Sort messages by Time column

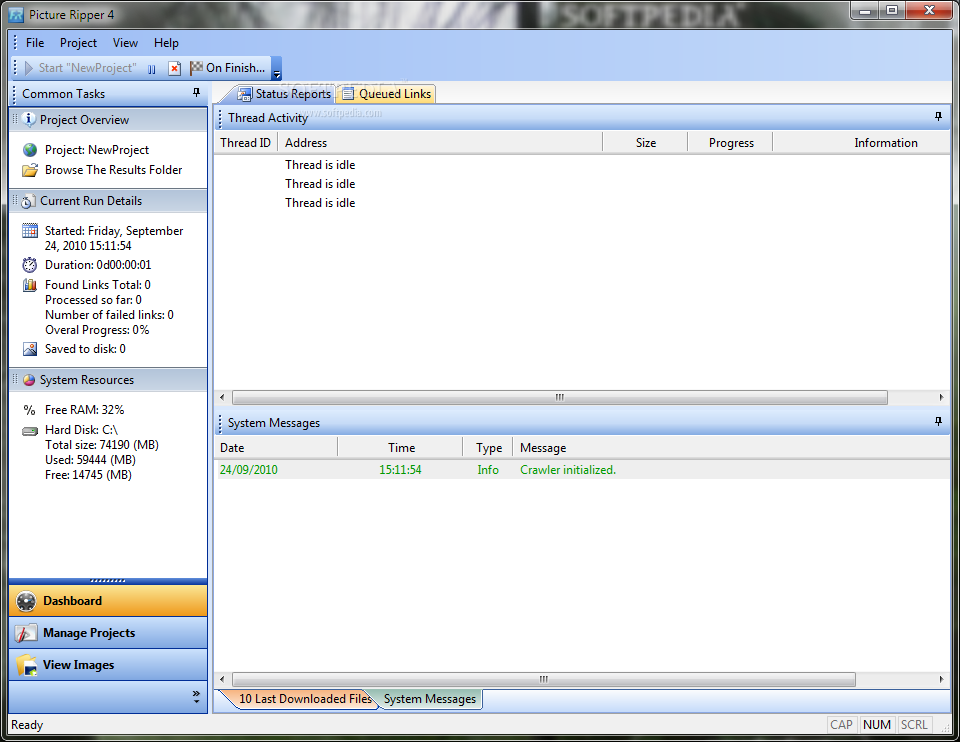click(400, 448)
